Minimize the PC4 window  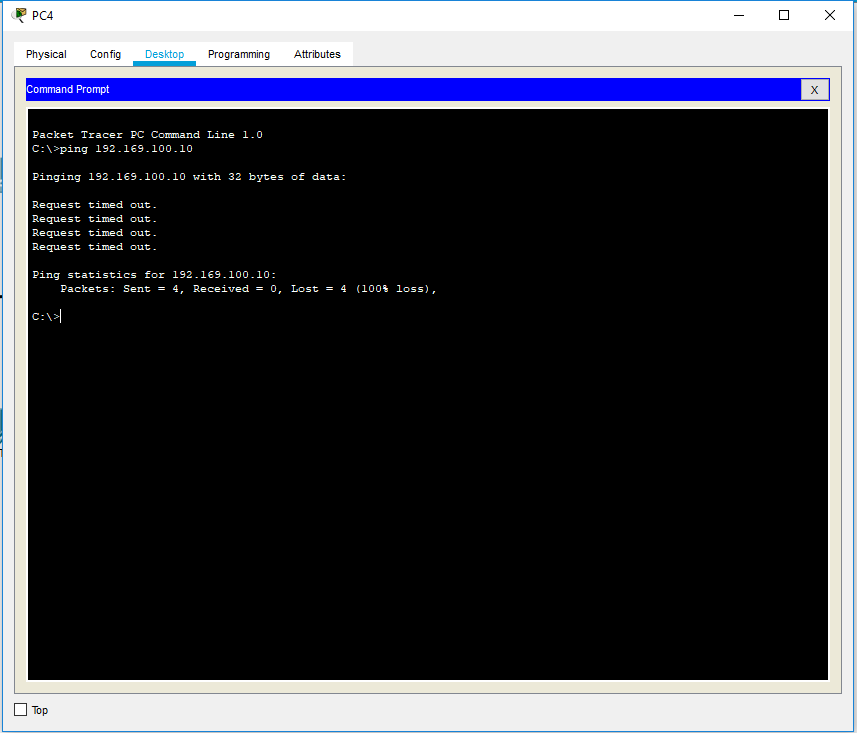tap(739, 15)
